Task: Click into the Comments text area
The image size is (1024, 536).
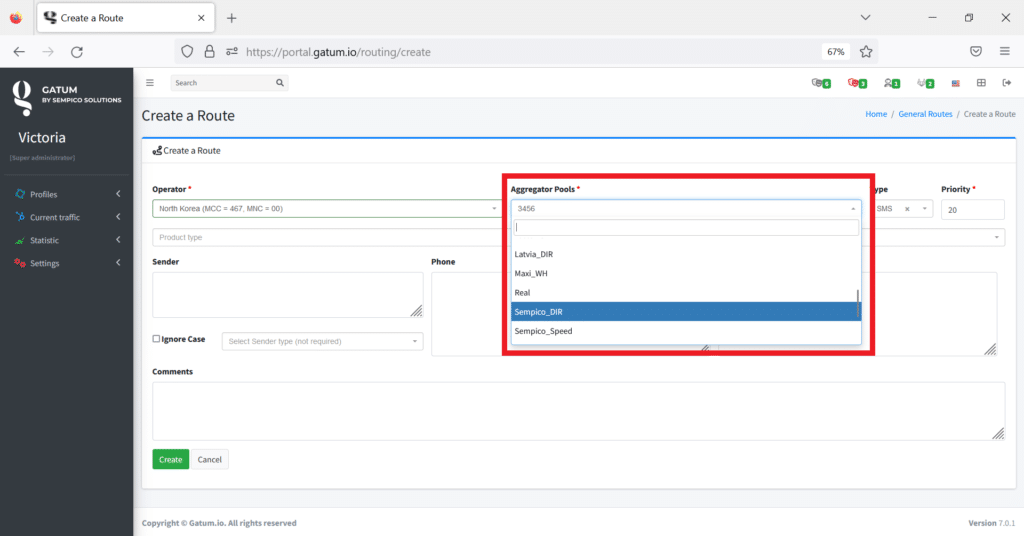Action: (578, 410)
